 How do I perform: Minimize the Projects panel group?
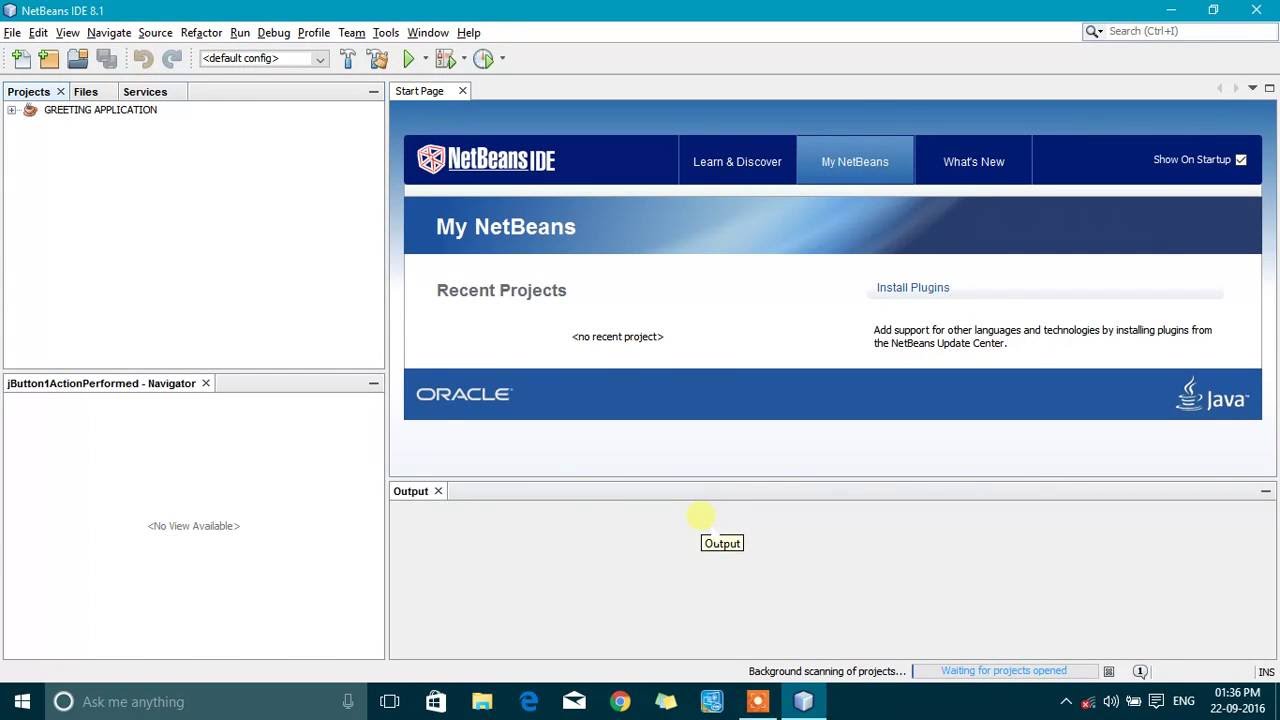[373, 92]
